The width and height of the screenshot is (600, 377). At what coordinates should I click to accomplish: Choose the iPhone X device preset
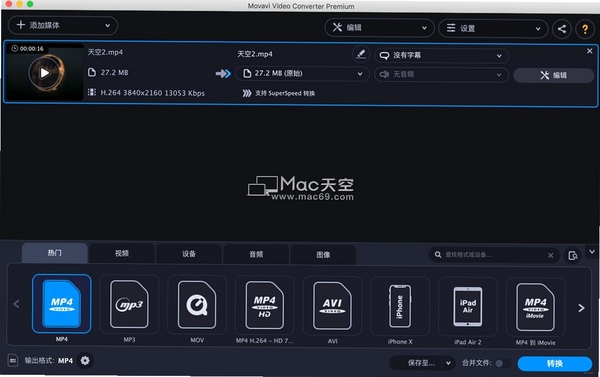tap(400, 306)
